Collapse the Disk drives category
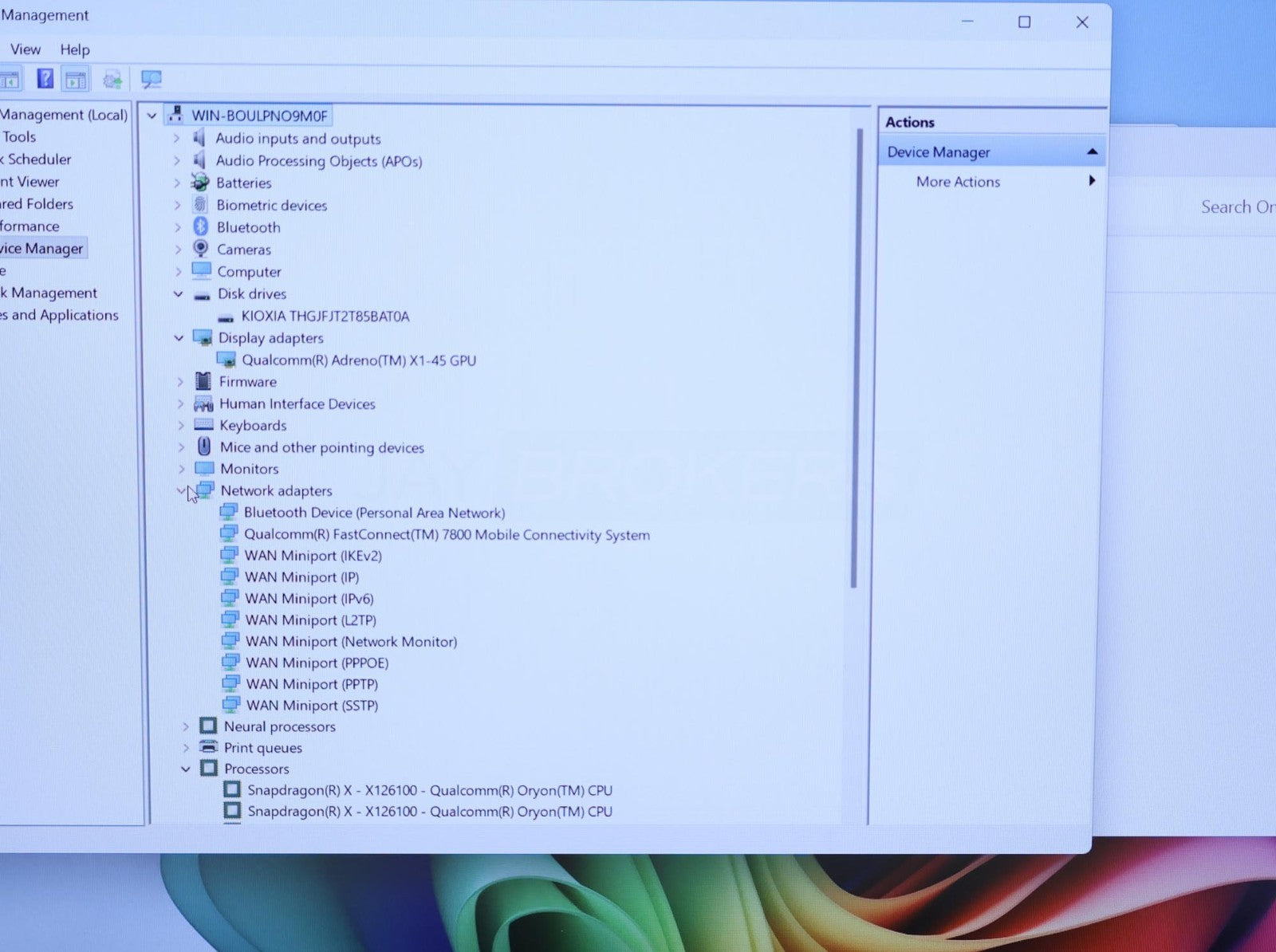Viewport: 1276px width, 952px height. [179, 294]
